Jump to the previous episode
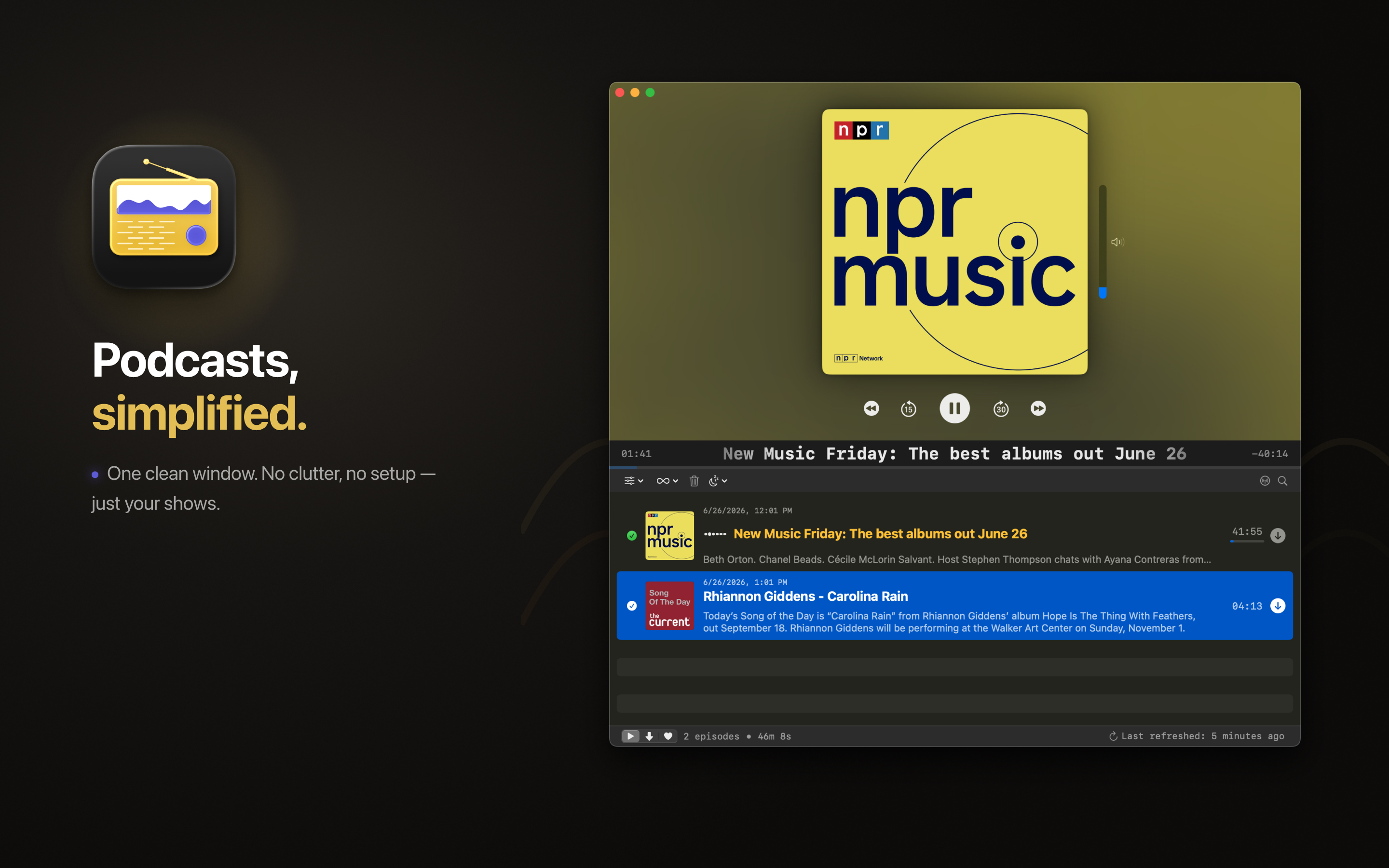Screen dimensions: 1389x868 click(x=872, y=408)
